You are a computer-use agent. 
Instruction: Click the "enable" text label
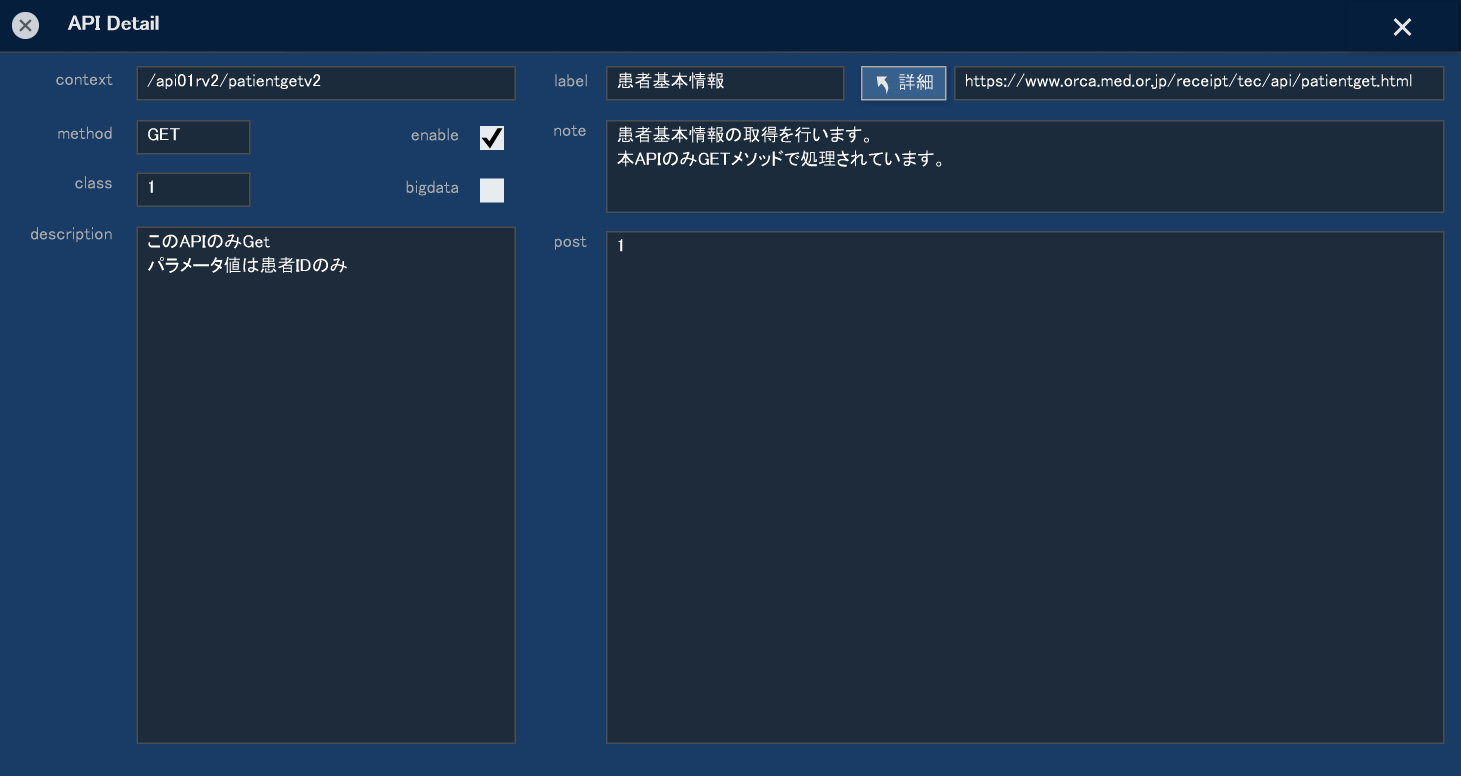434,136
